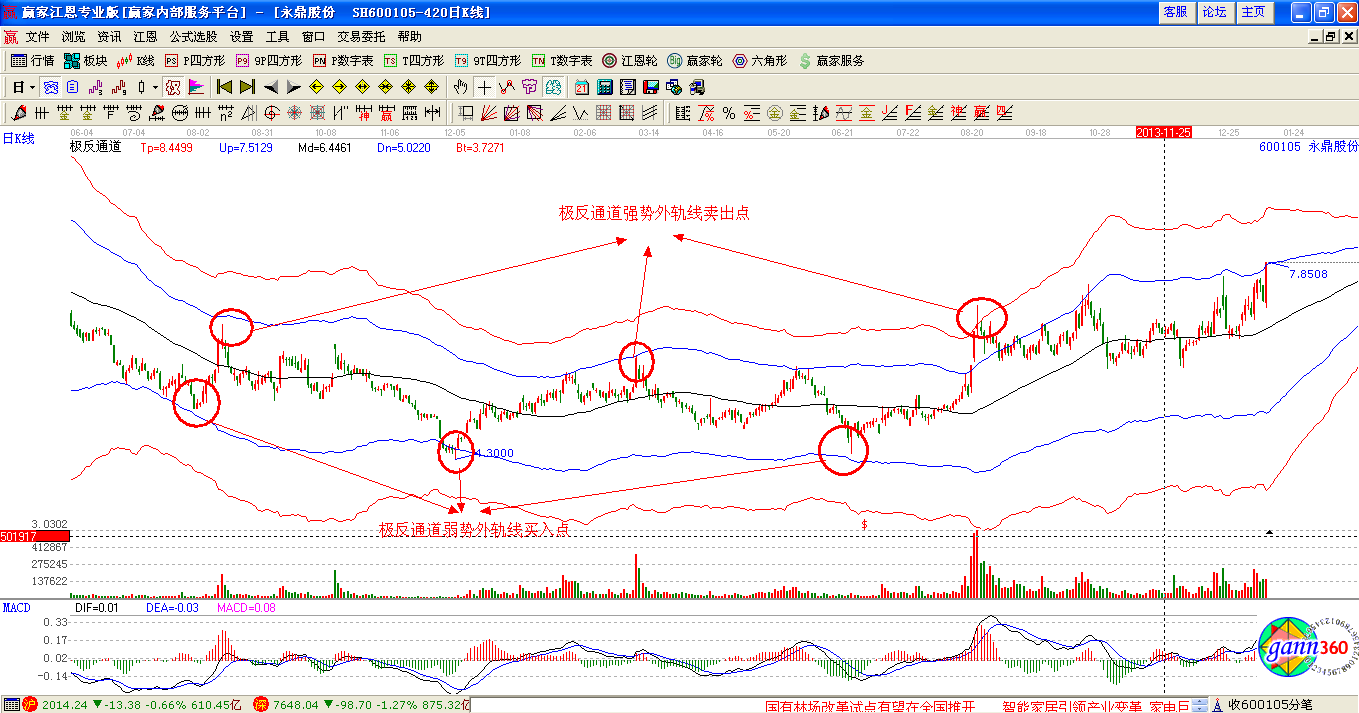
Task: Open the 行情 market quotes view
Action: coord(33,61)
